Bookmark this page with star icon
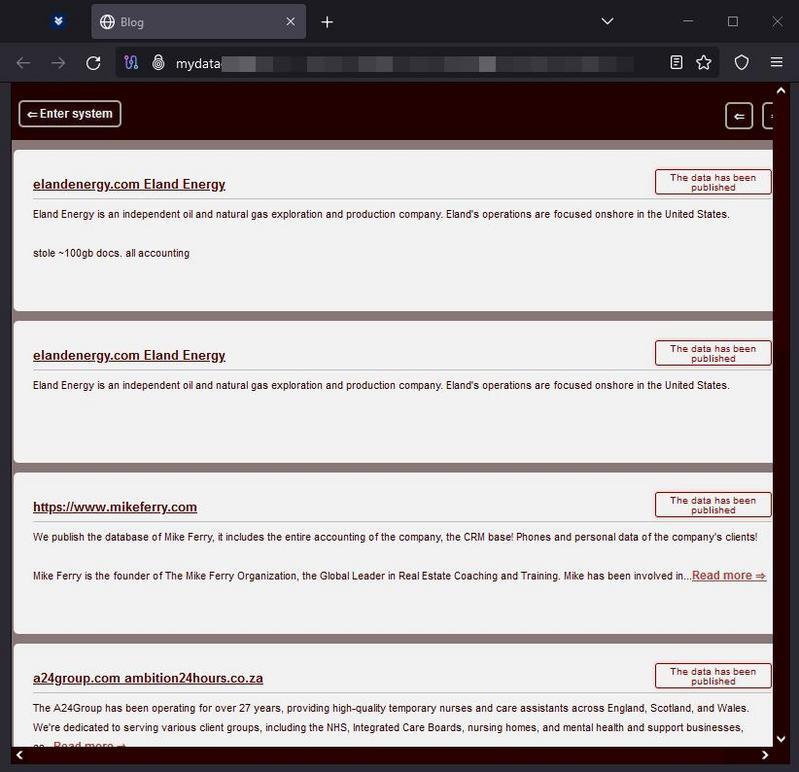Viewport: 799px width, 772px height. [704, 63]
